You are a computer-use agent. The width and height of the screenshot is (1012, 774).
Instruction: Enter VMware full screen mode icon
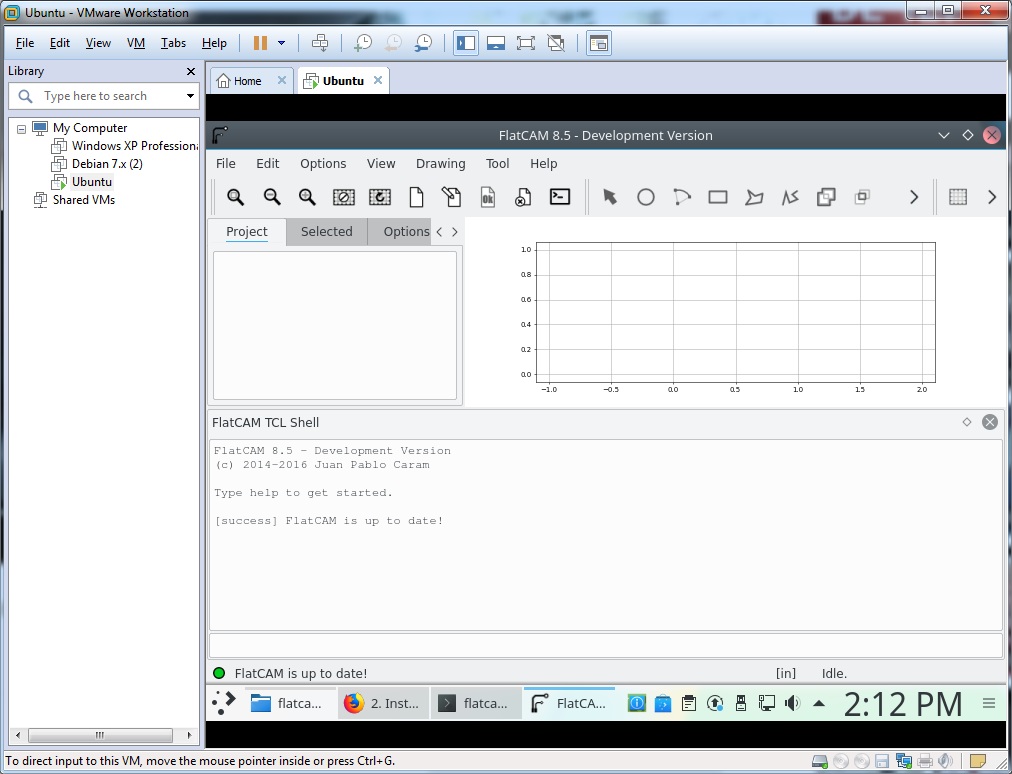click(x=525, y=43)
